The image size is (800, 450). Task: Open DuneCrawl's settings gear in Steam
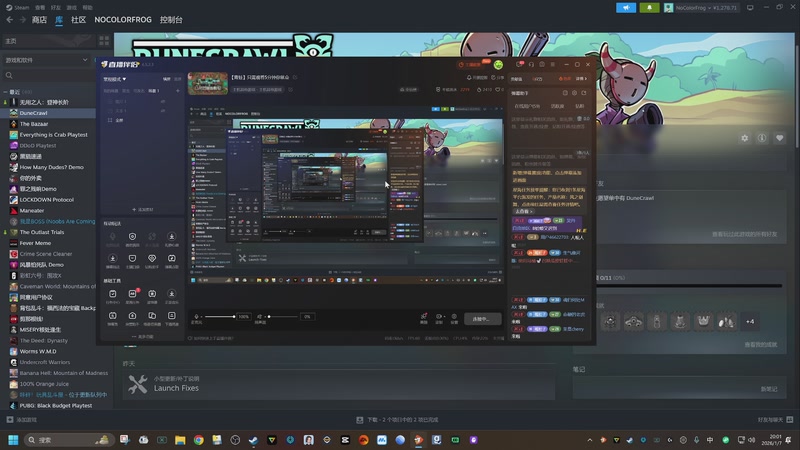[744, 138]
